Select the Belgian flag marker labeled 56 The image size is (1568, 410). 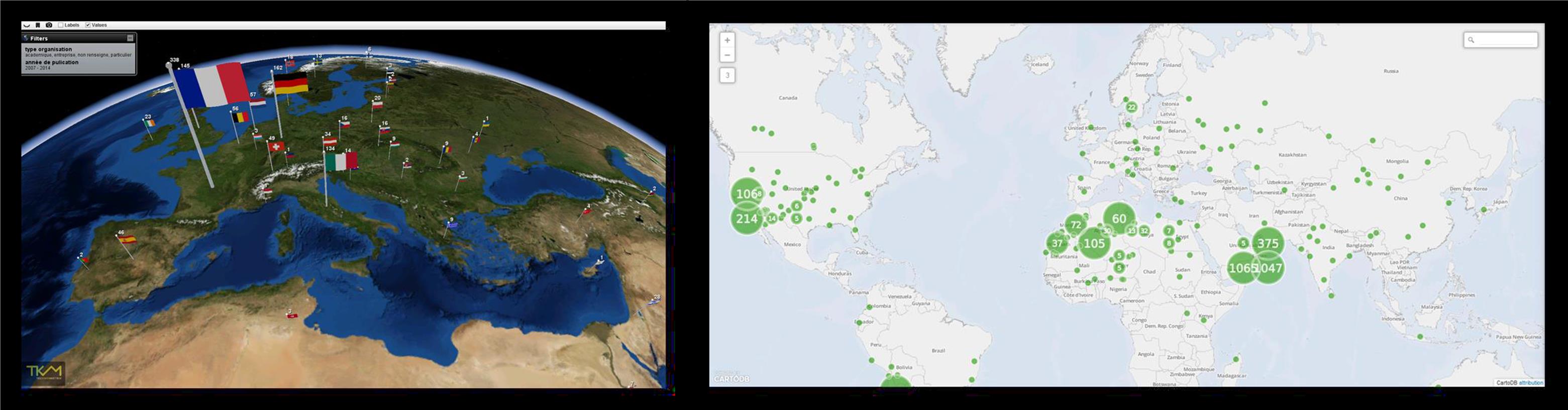[241, 117]
